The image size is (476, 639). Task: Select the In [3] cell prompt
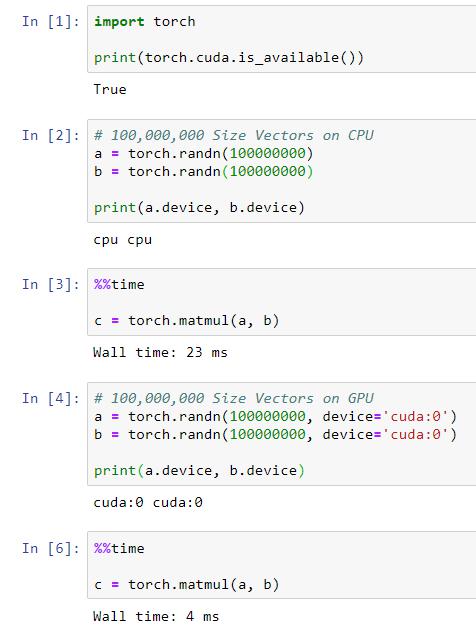click(51, 284)
